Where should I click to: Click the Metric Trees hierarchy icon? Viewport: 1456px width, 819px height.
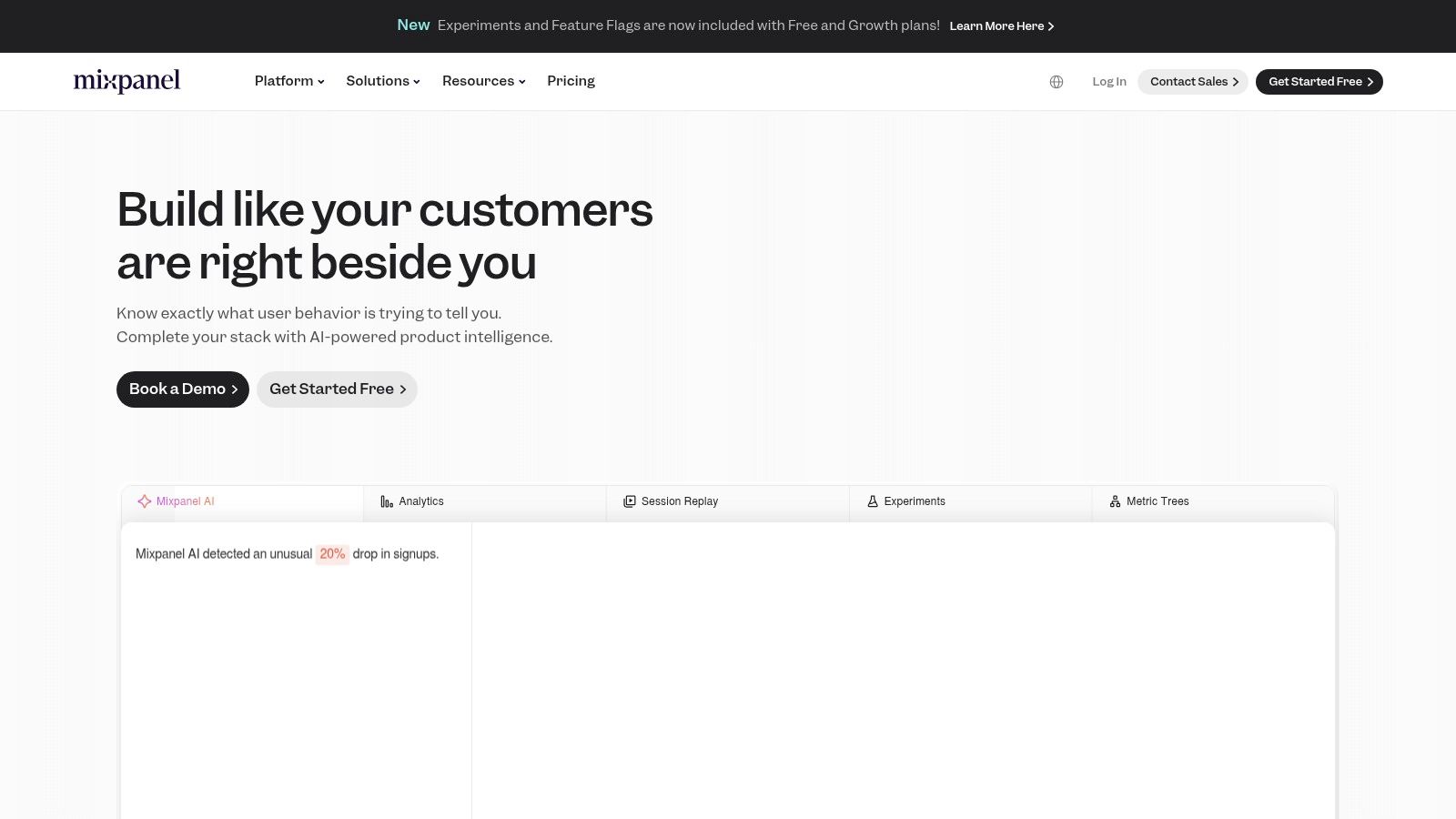pos(1115,501)
